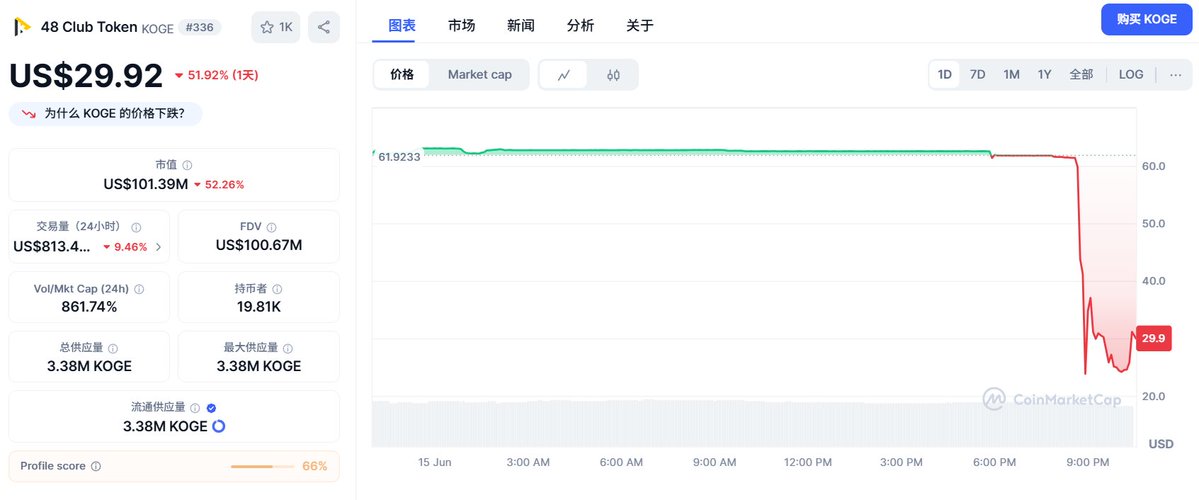The image size is (1199, 500).
Task: Open info icon next to Vol/Mkt Cap (24h)
Action: pos(139,289)
